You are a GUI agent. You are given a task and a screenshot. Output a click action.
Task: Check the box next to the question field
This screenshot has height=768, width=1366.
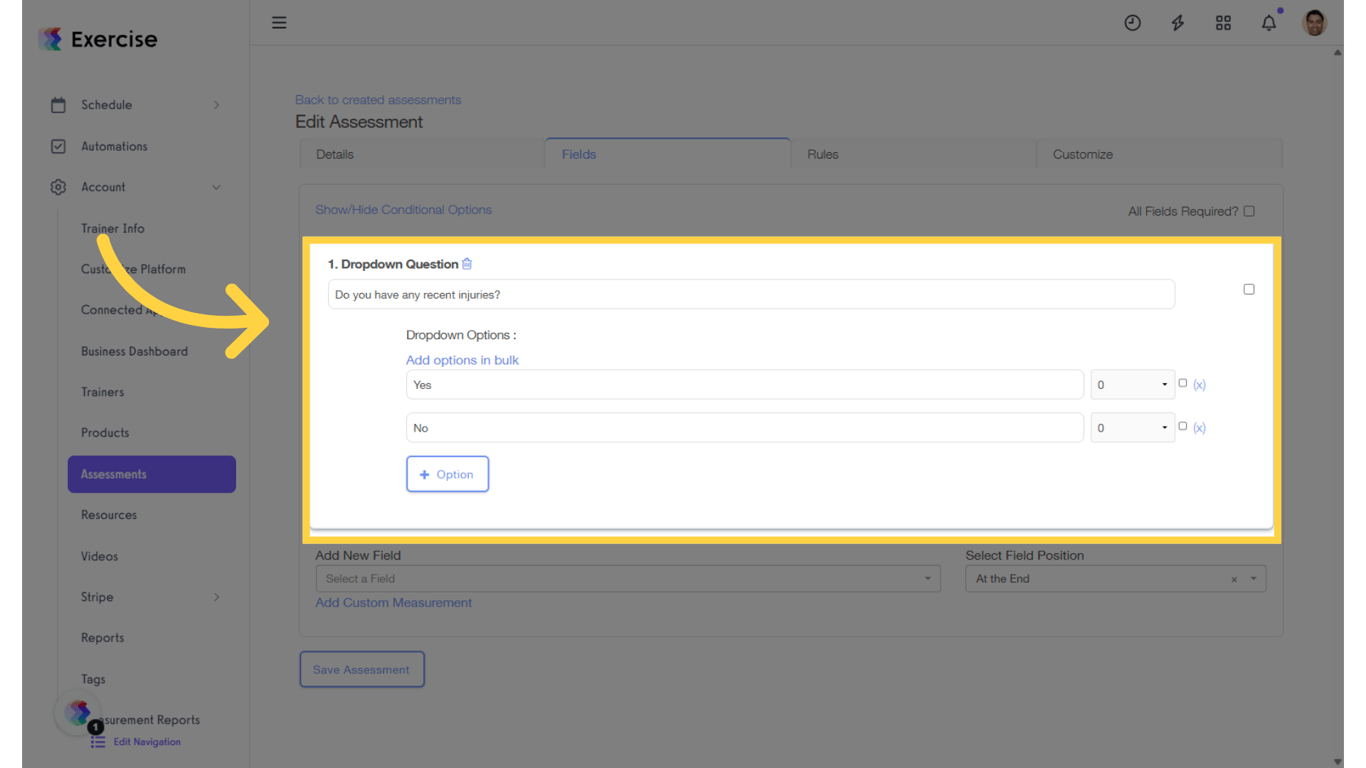click(x=1249, y=289)
